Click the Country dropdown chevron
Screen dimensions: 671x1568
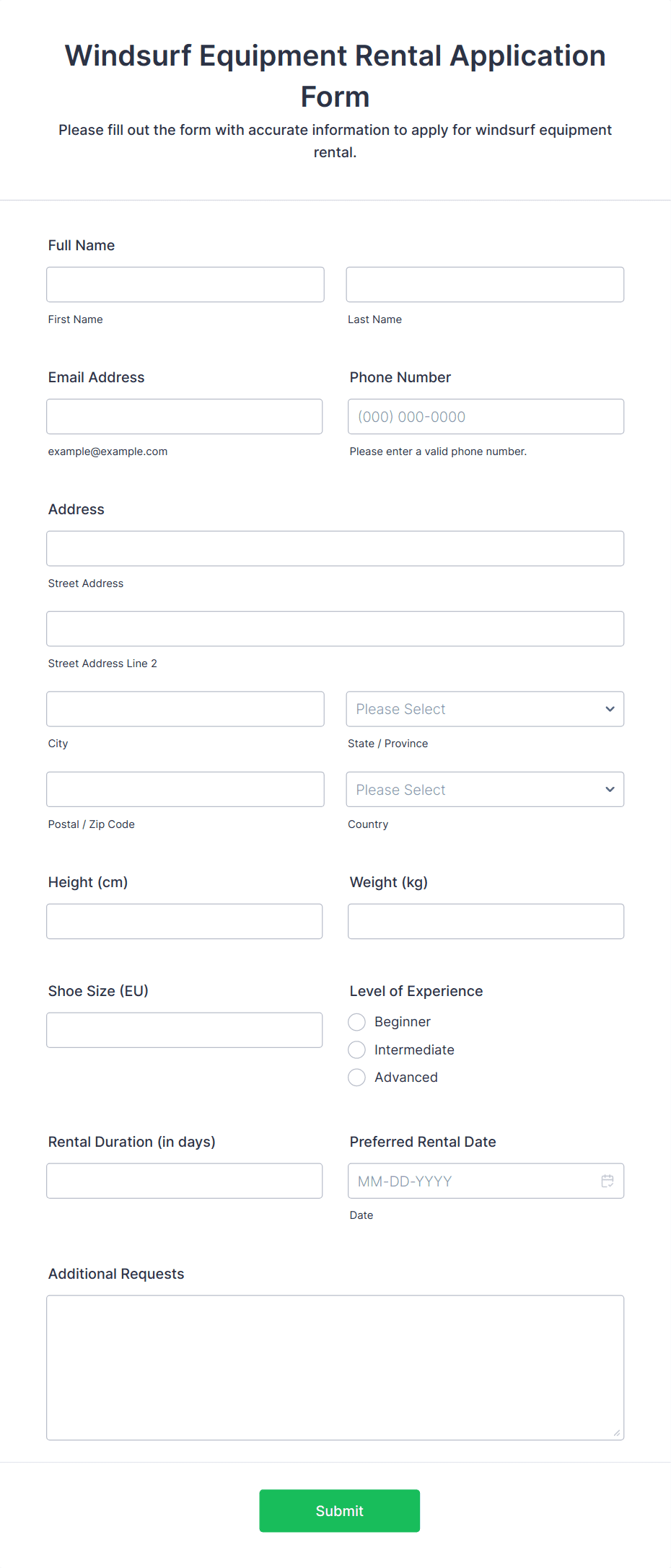pos(610,789)
